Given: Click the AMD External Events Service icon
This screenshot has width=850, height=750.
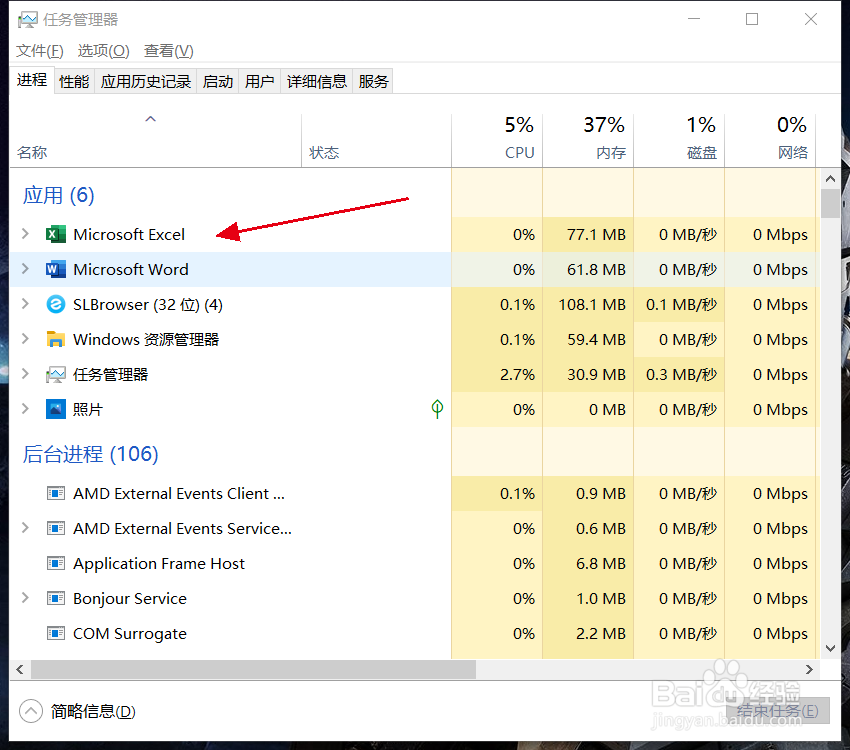Looking at the screenshot, I should point(55,528).
